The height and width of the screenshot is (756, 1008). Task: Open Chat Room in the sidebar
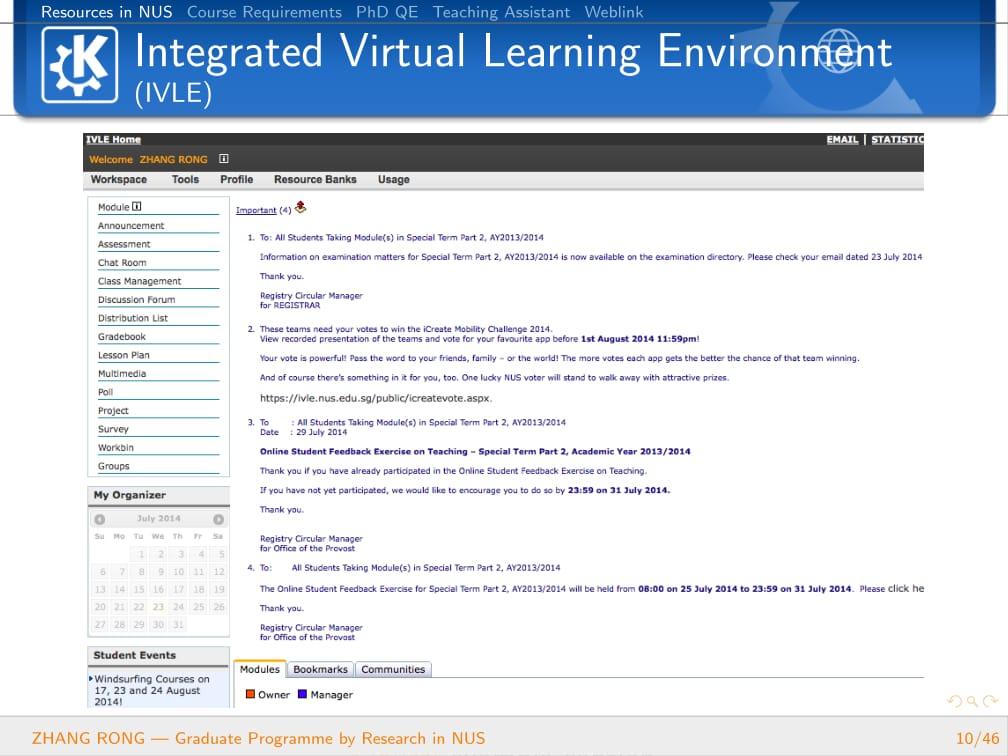[x=122, y=262]
